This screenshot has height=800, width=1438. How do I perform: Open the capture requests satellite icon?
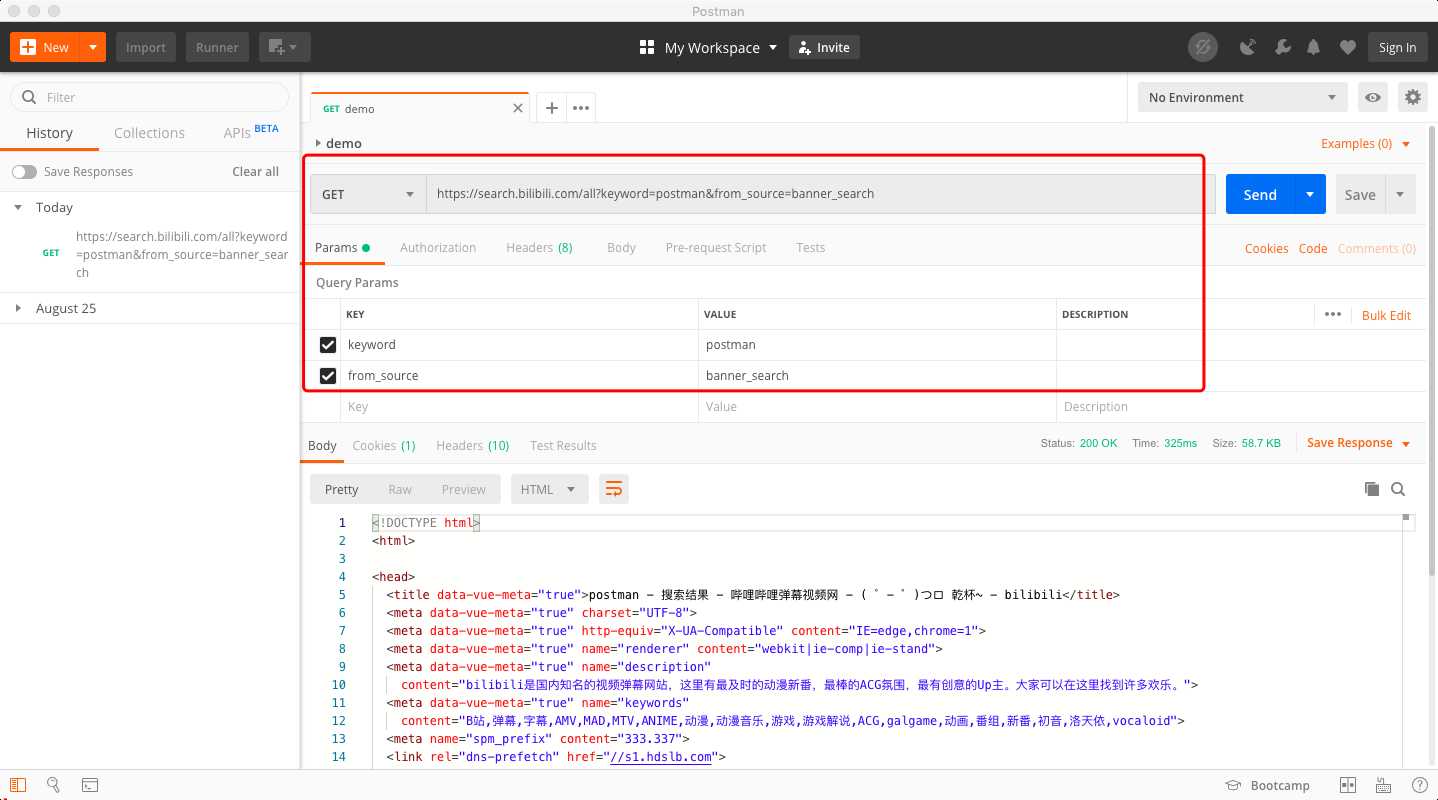pos(1248,47)
